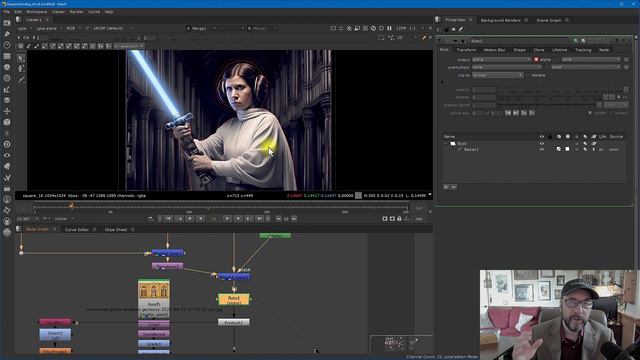Open the Cache menu
The height and width of the screenshot is (360, 640).
(x=94, y=12)
